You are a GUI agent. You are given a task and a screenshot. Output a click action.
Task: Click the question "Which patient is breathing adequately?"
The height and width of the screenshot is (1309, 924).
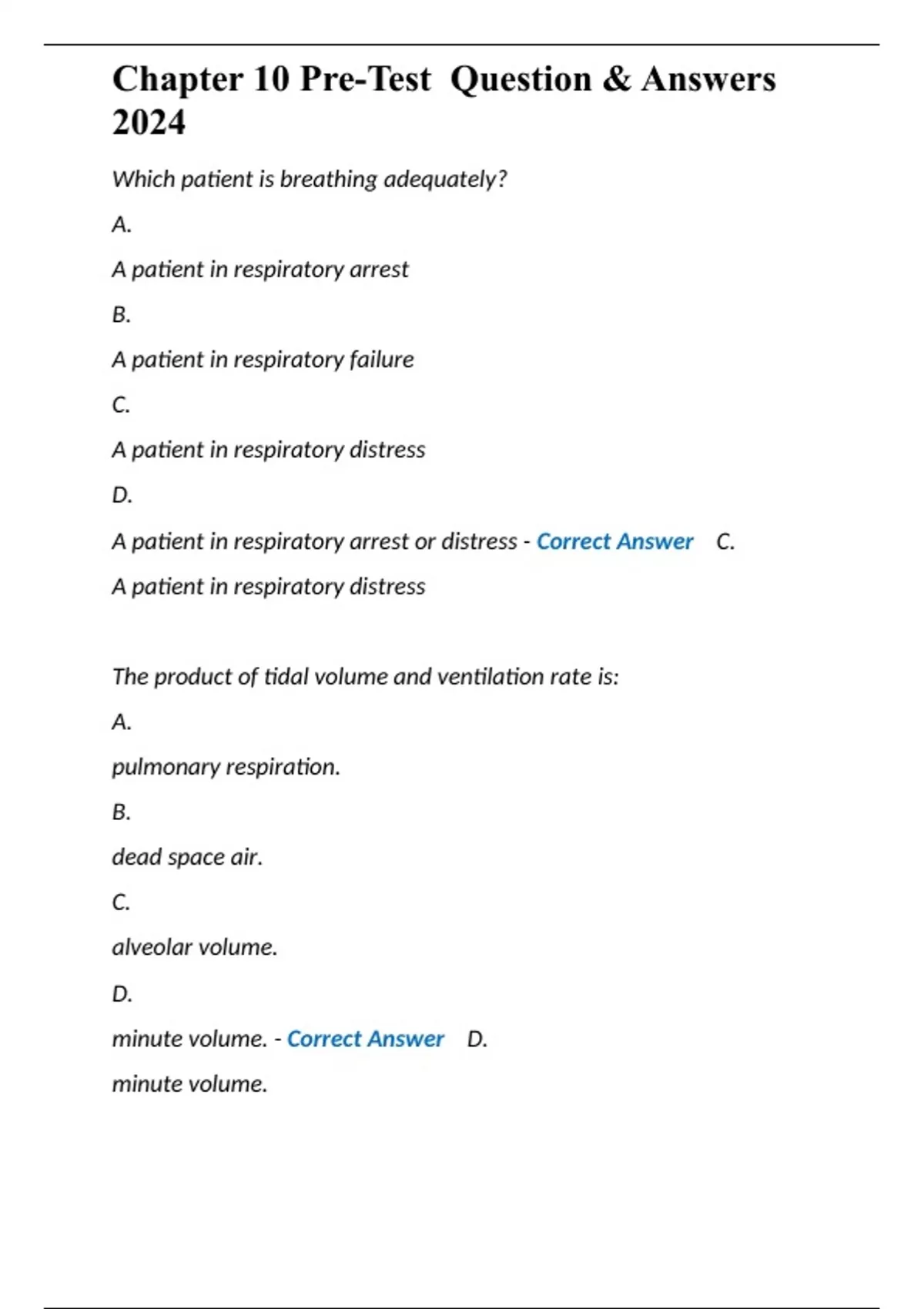310,179
